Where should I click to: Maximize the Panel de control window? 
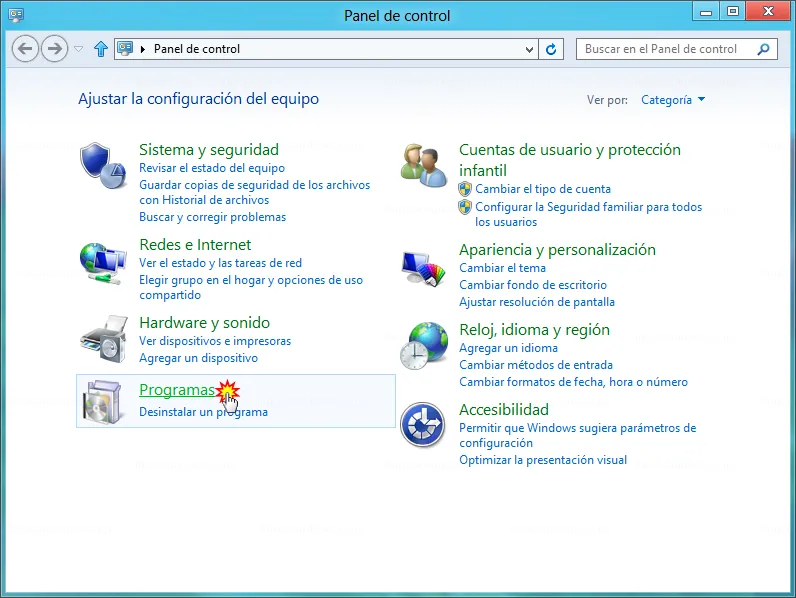(x=733, y=11)
